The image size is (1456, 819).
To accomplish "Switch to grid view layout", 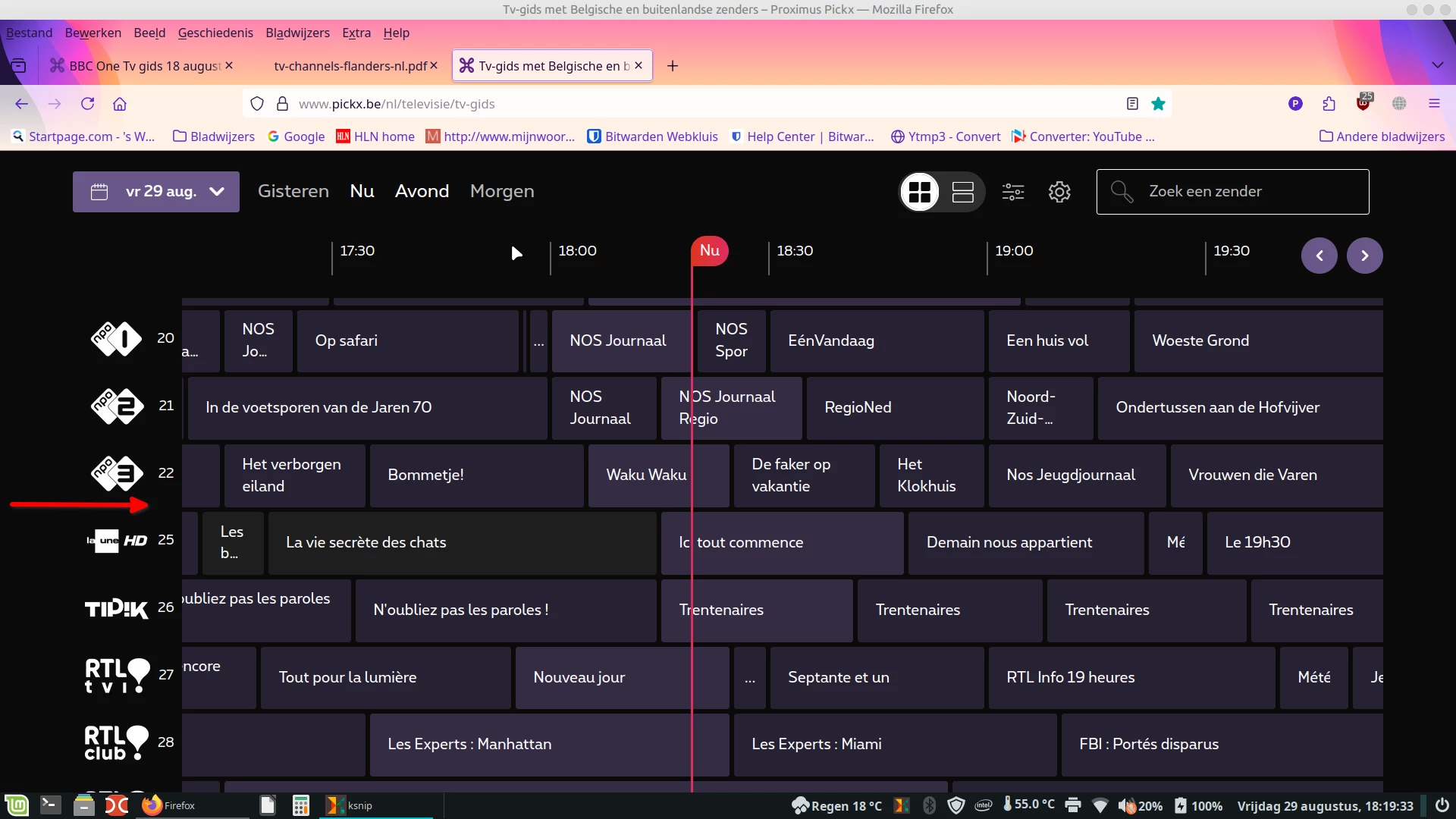I will (919, 192).
